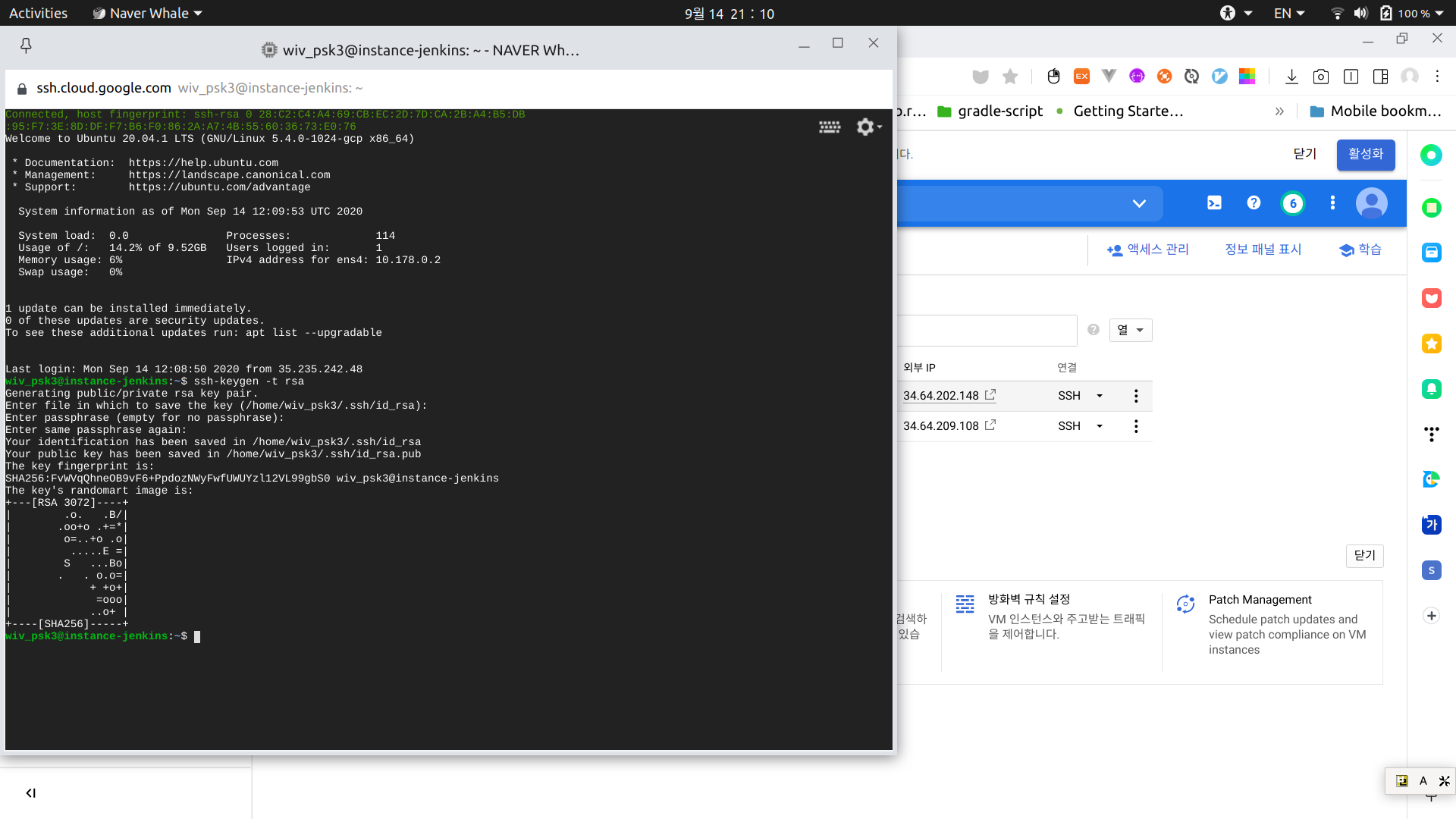Open the 열 columns dropdown
1456x819 pixels.
coord(1130,330)
